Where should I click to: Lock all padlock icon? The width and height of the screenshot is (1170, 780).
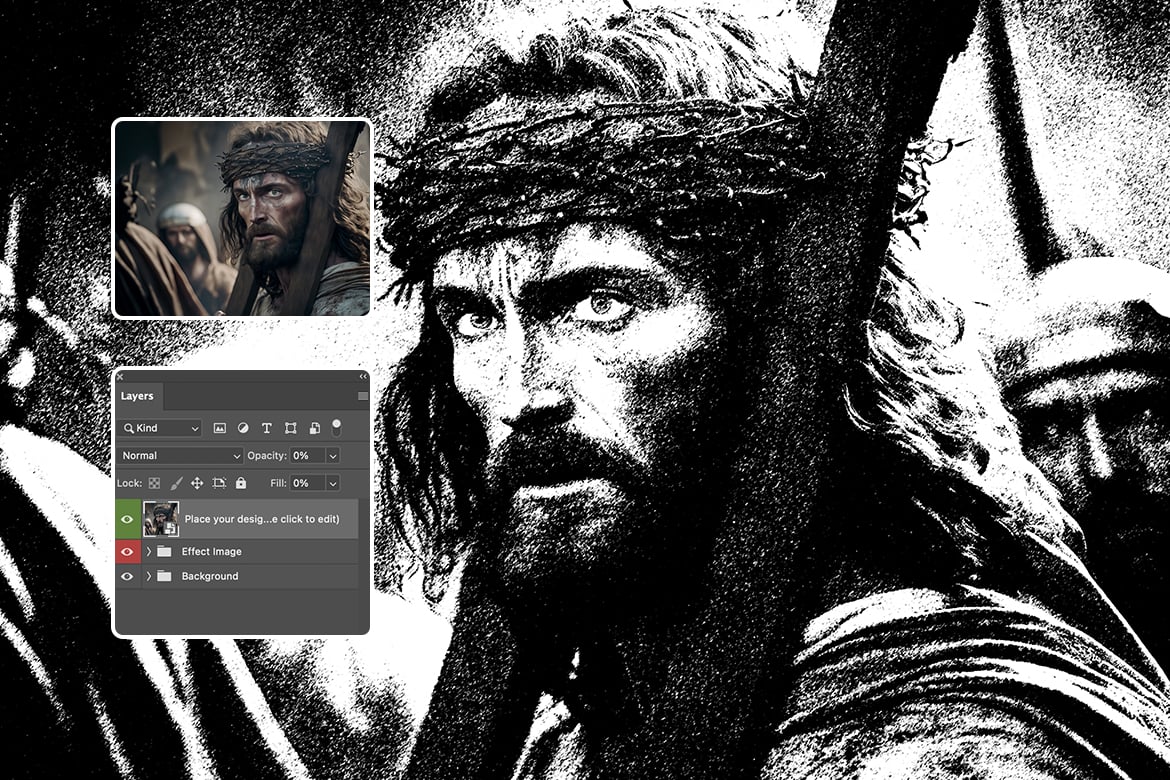tap(241, 483)
